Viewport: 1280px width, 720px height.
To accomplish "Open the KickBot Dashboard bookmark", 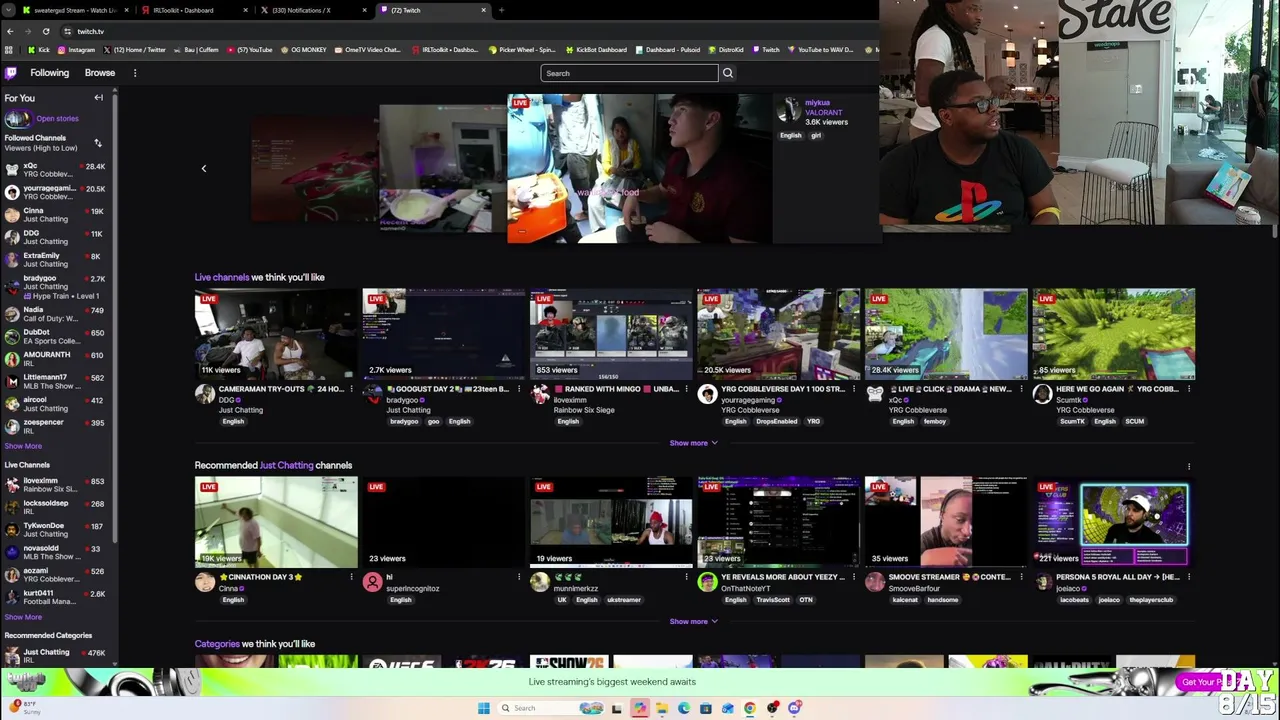I will point(596,50).
